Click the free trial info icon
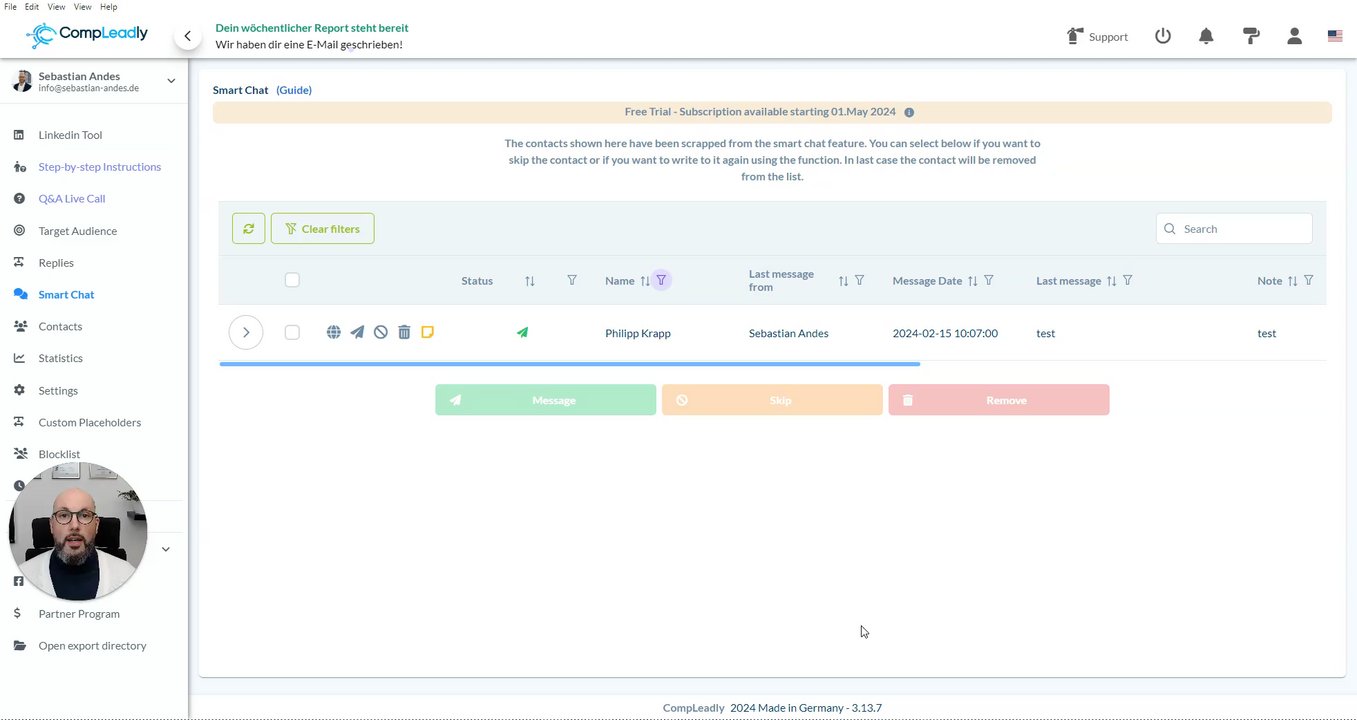This screenshot has height=720, width=1357. pyautogui.click(x=909, y=112)
